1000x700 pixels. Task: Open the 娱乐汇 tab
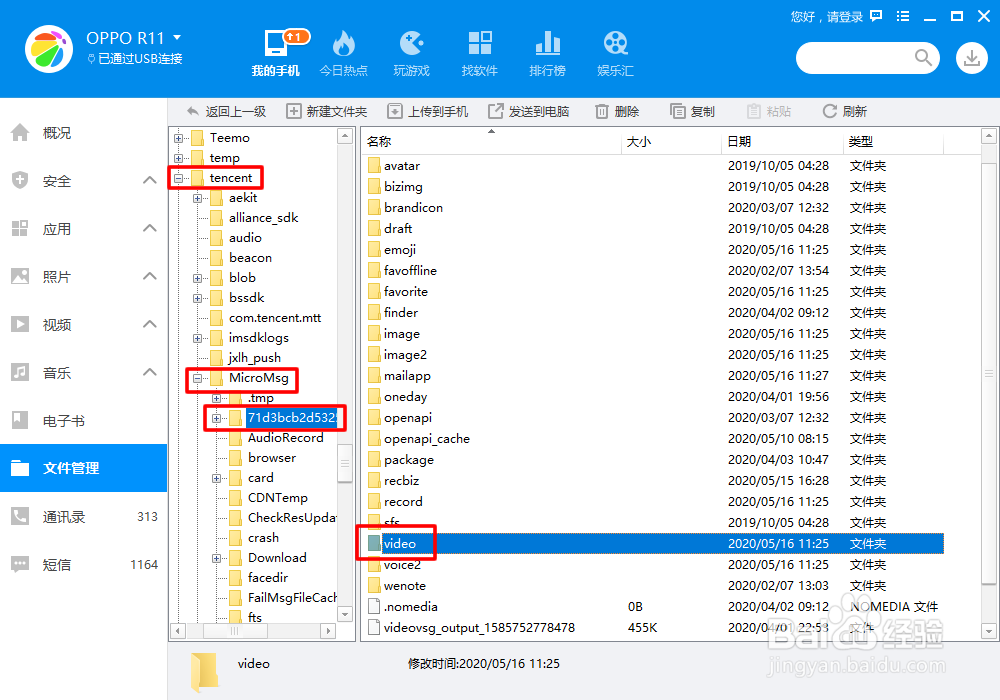[615, 54]
